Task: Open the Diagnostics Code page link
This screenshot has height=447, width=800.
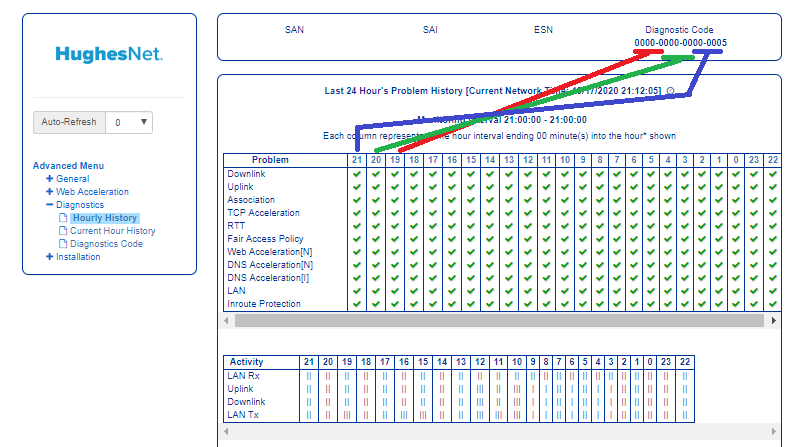Action: 106,244
